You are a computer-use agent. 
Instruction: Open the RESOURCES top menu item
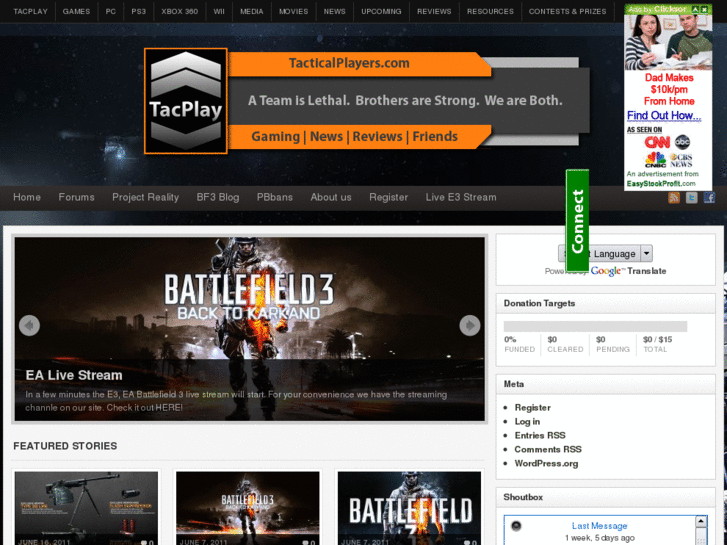pyautogui.click(x=490, y=11)
